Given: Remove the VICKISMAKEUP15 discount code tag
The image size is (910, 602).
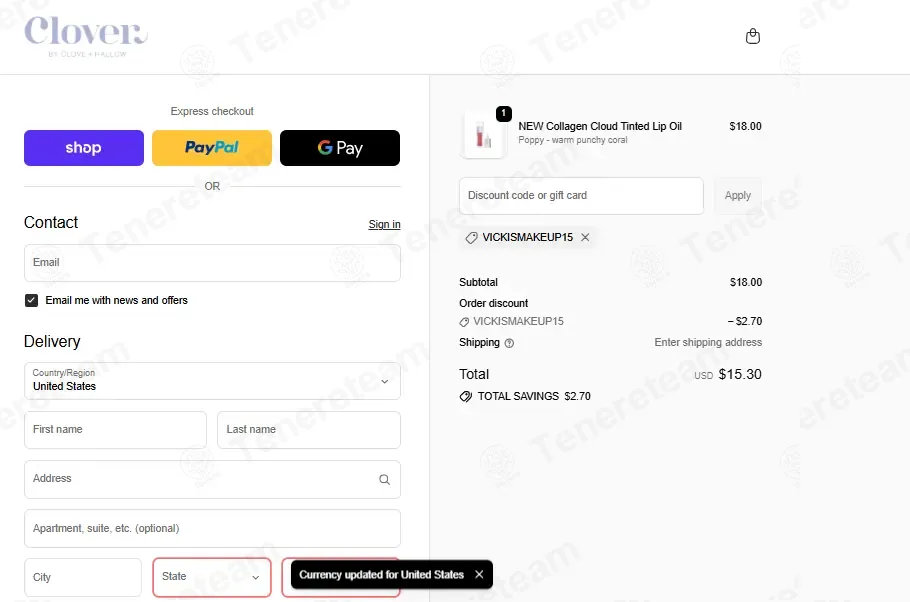Looking at the screenshot, I should tap(585, 237).
